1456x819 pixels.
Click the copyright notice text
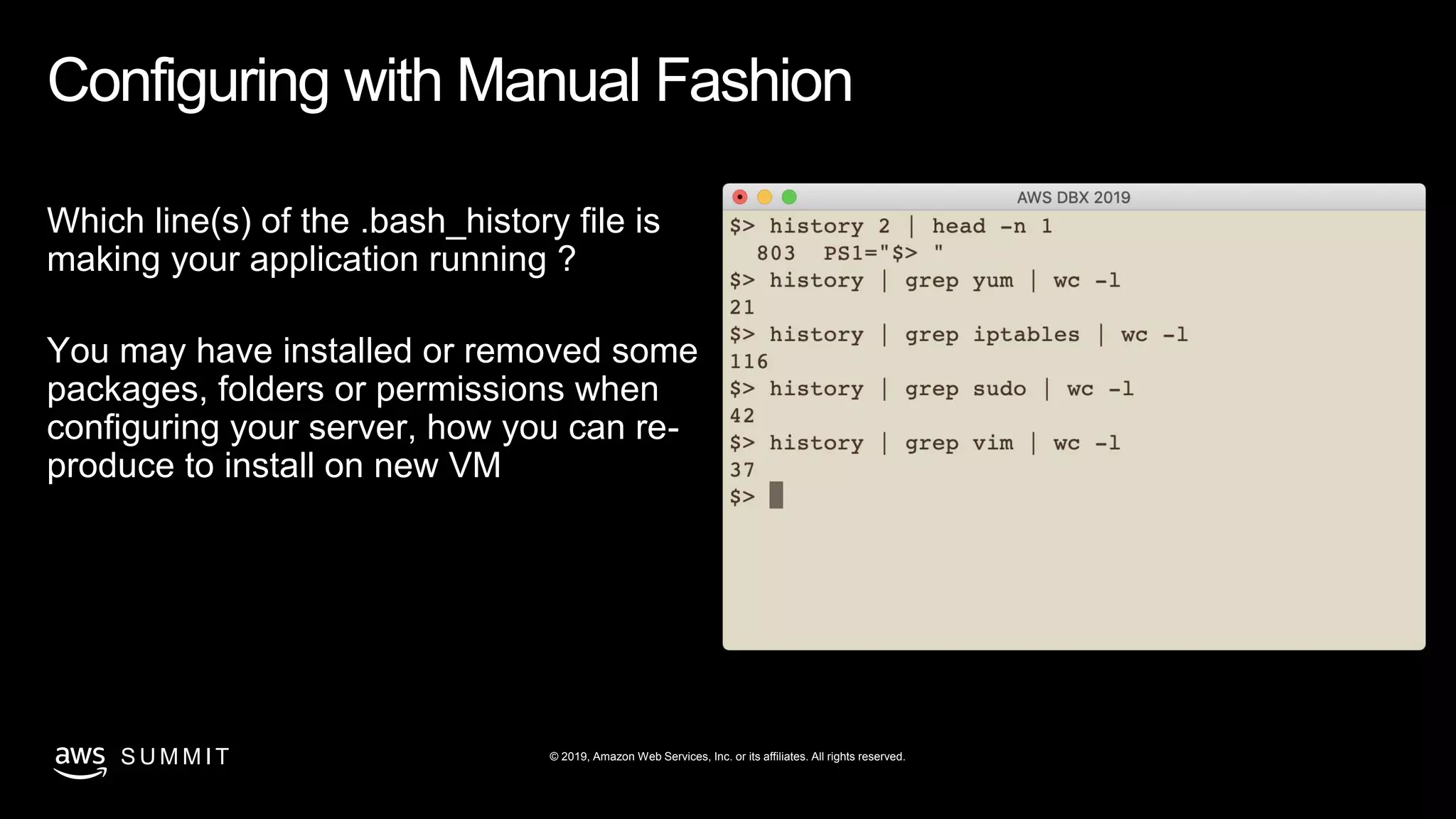pyautogui.click(x=727, y=756)
